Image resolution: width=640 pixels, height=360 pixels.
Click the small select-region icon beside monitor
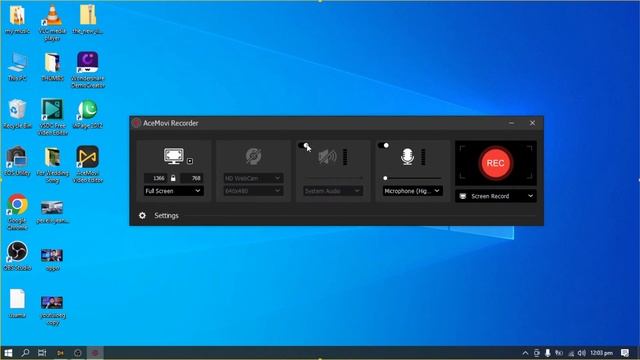pos(190,161)
